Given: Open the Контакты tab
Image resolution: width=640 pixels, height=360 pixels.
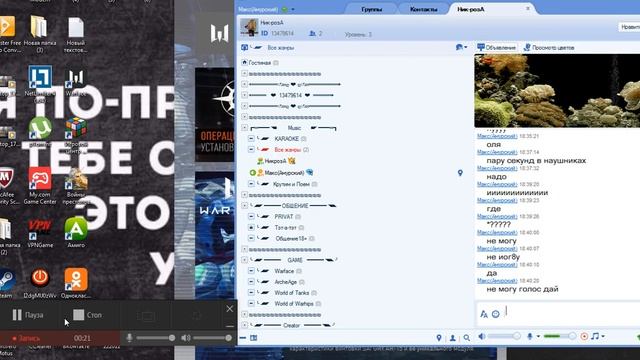Looking at the screenshot, I should pos(423,9).
